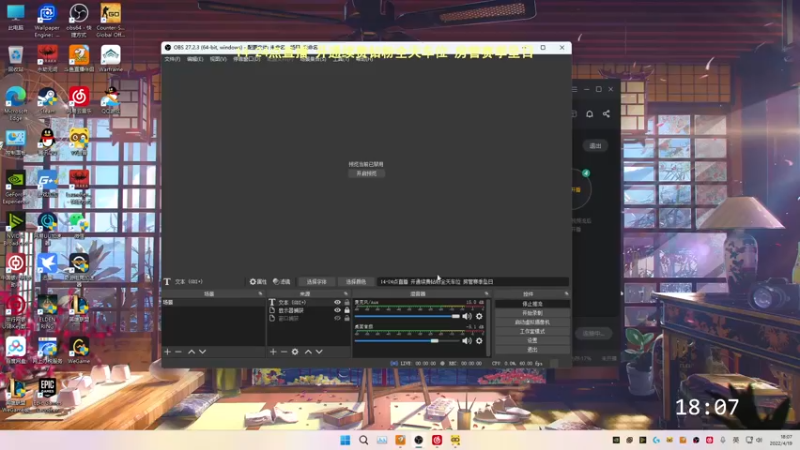Mute the Desktop Audio channel
800x450 pixels.
point(467,341)
